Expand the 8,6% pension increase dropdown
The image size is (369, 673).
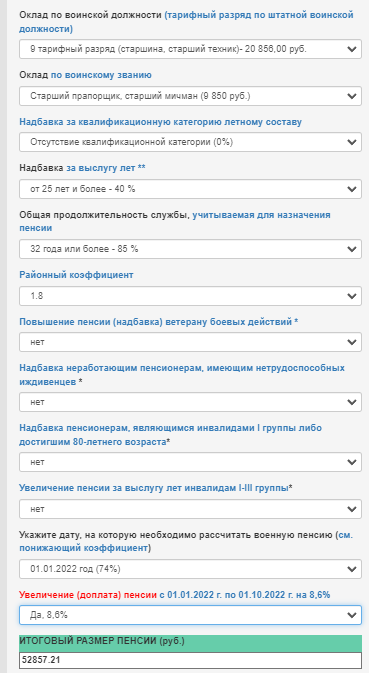[x=190, y=615]
